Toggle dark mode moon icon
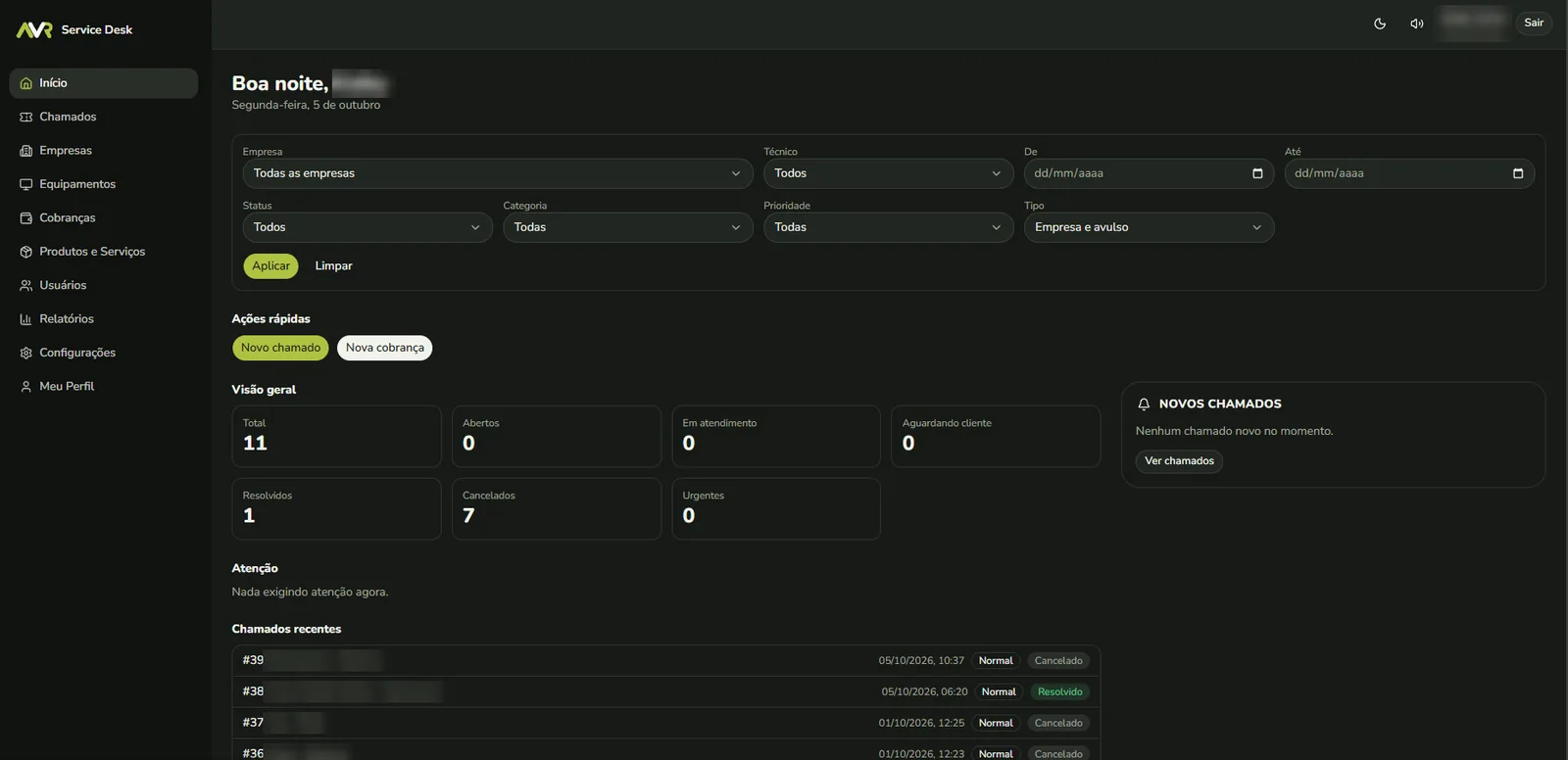The height and width of the screenshot is (760, 1568). [x=1380, y=24]
